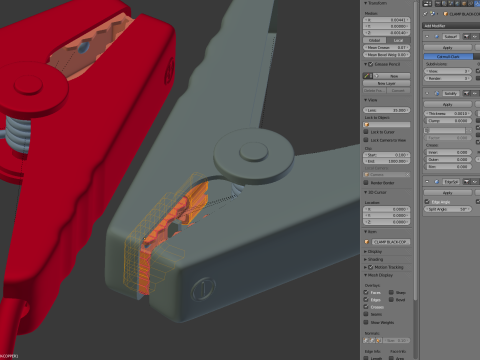Viewport: 480px width, 360px height.
Task: Collapse the Transform panel
Action: point(366,3)
